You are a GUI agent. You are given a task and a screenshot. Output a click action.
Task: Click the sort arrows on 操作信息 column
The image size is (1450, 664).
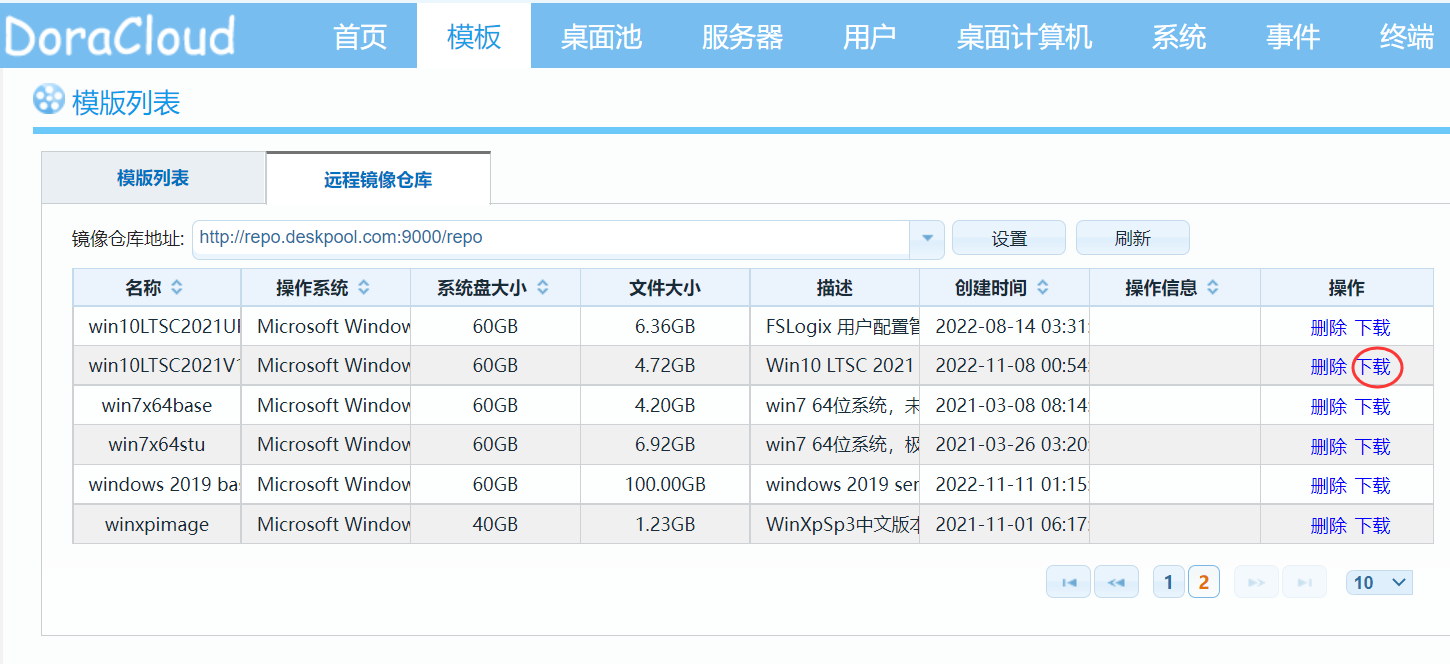pyautogui.click(x=1214, y=287)
